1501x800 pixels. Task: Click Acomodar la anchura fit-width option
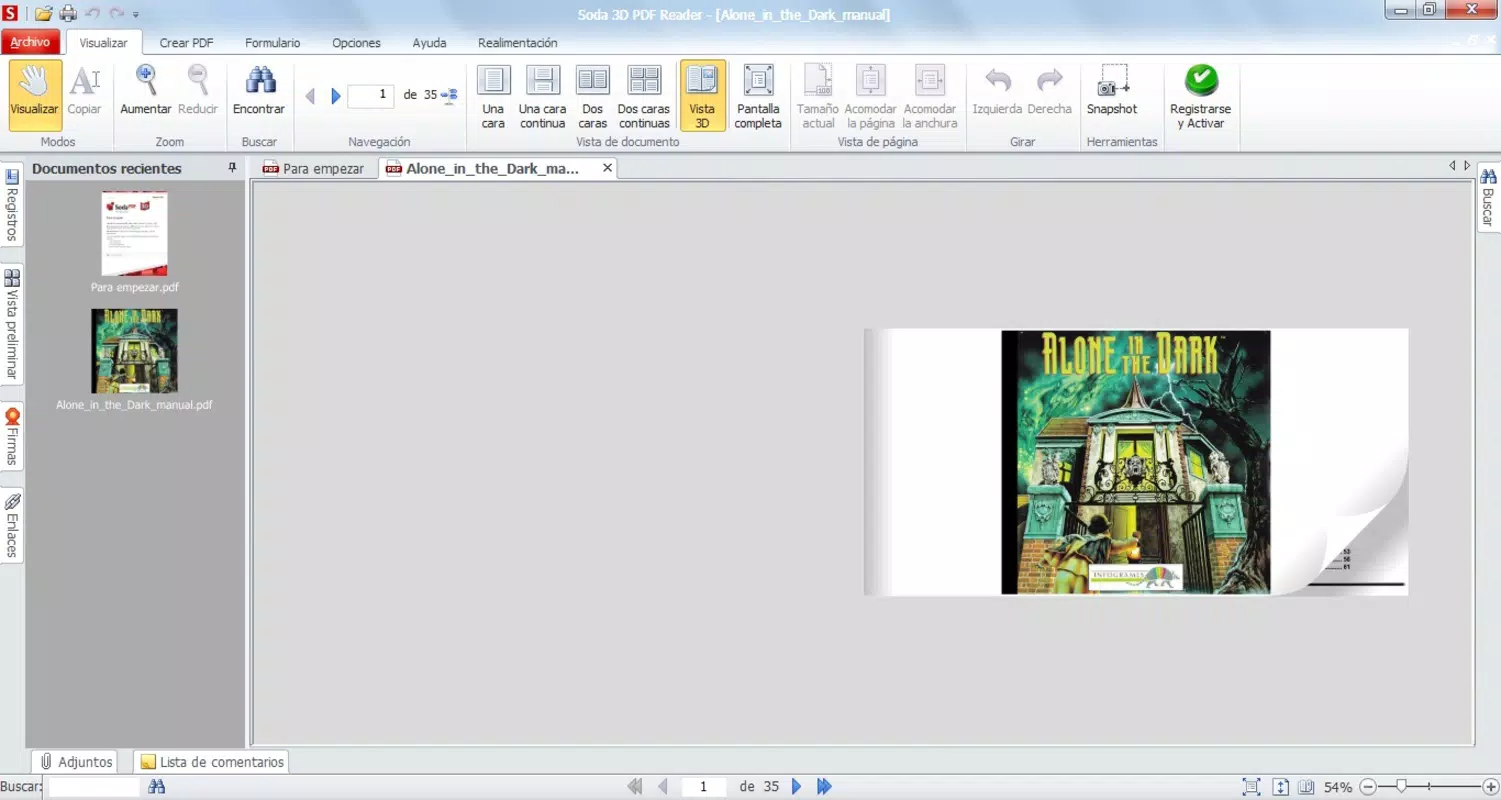930,95
